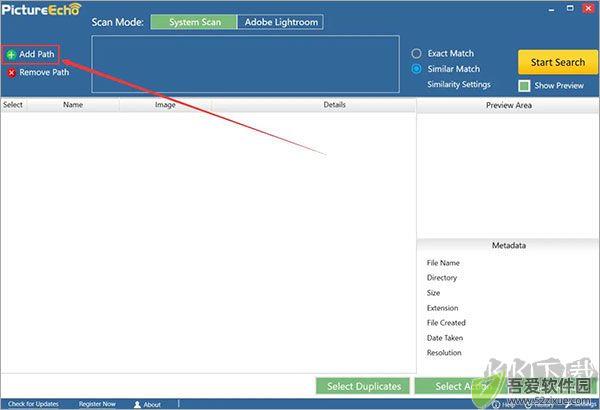
Task: Toggle the Show Preview checkbox
Action: click(x=524, y=86)
